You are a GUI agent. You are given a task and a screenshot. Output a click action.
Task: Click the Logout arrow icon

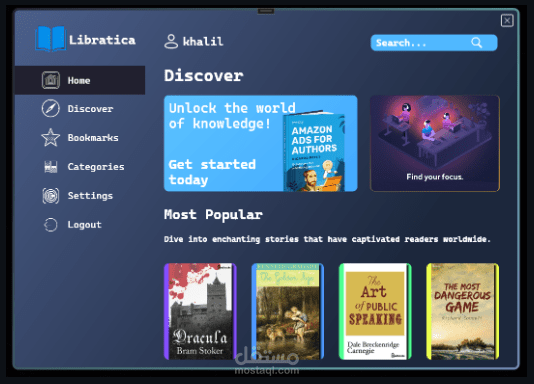coord(51,225)
